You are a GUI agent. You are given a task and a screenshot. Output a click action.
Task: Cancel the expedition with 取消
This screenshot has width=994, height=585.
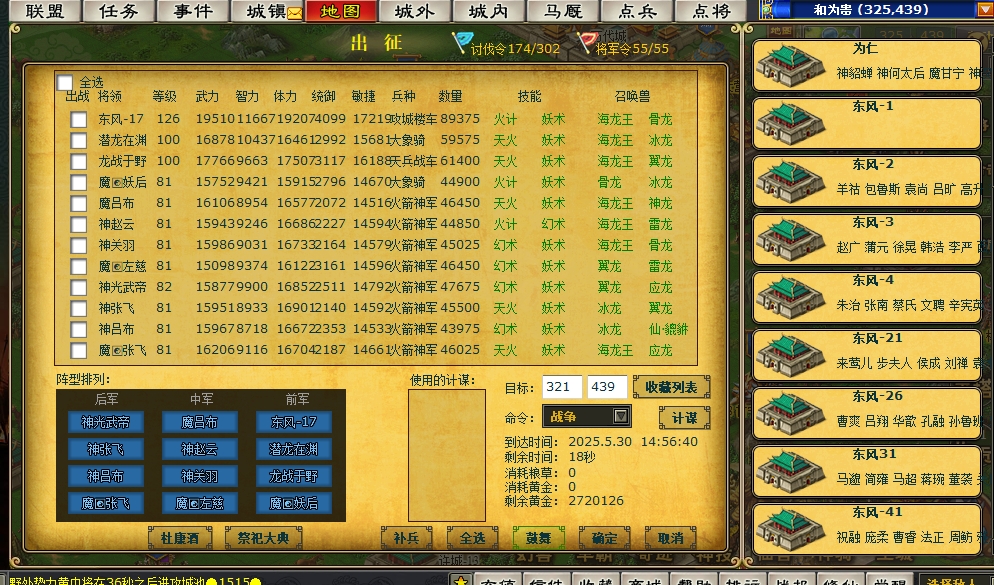670,538
